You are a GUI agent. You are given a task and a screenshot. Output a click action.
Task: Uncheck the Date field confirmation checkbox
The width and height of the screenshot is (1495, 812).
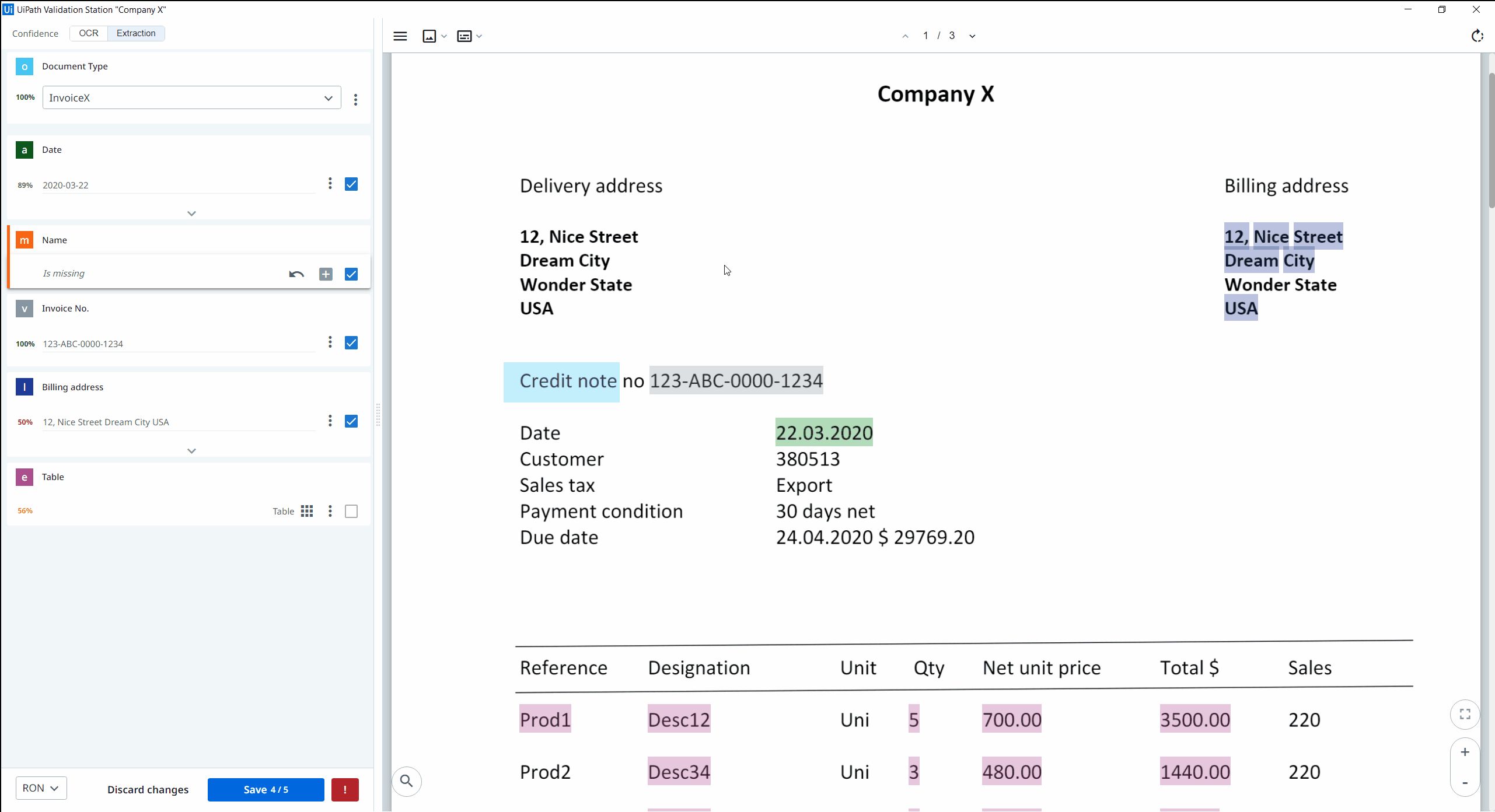coord(351,184)
